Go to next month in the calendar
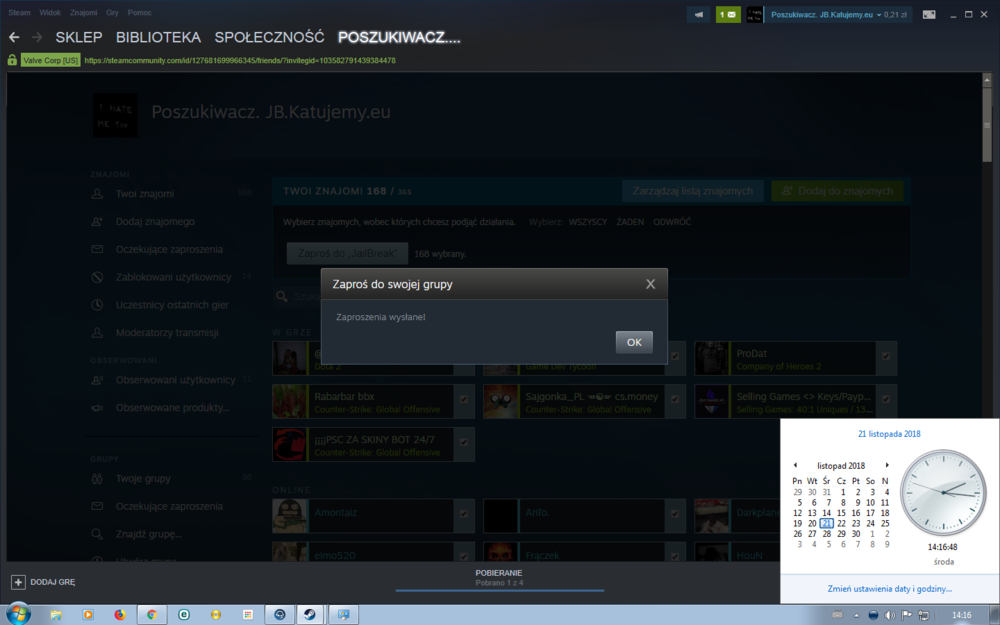The image size is (1000, 625). (886, 465)
